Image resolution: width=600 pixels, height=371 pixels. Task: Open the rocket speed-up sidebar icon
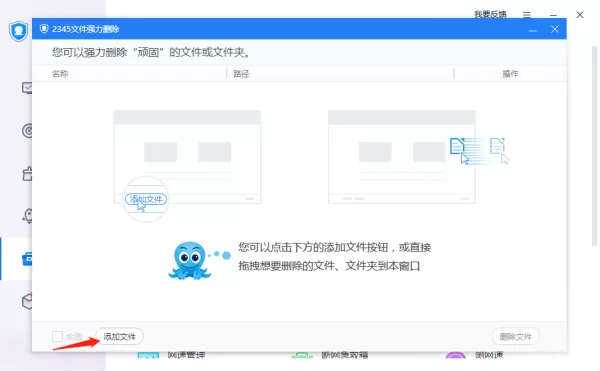click(28, 216)
